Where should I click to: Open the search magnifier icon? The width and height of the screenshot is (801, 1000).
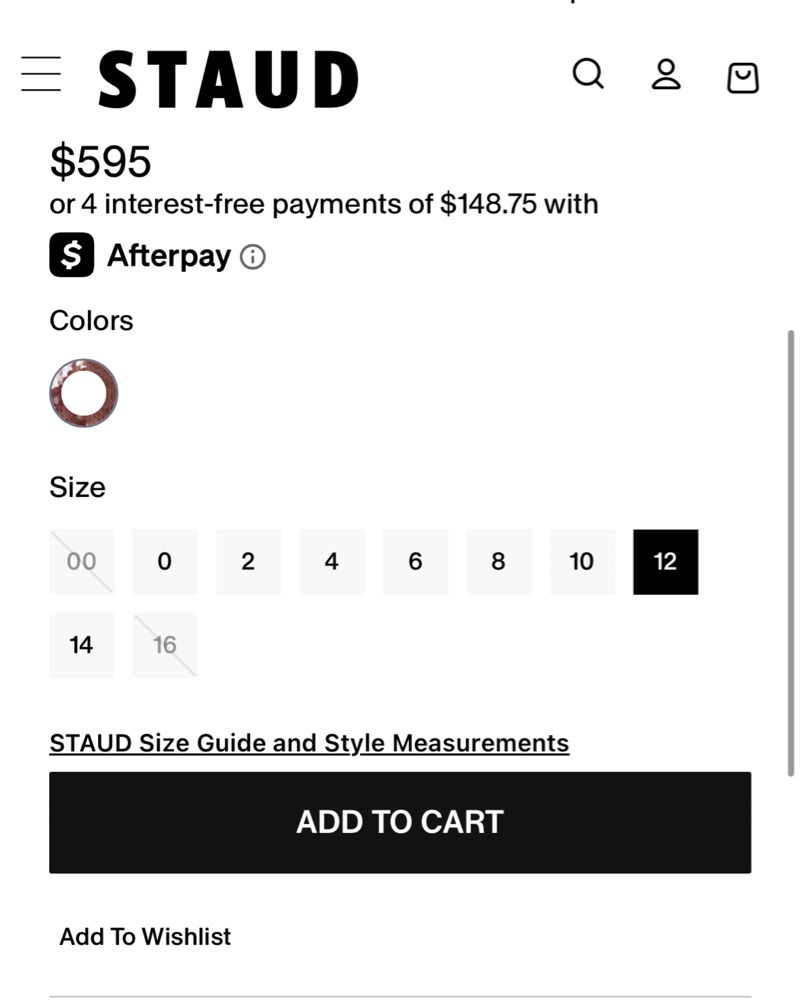(x=588, y=74)
